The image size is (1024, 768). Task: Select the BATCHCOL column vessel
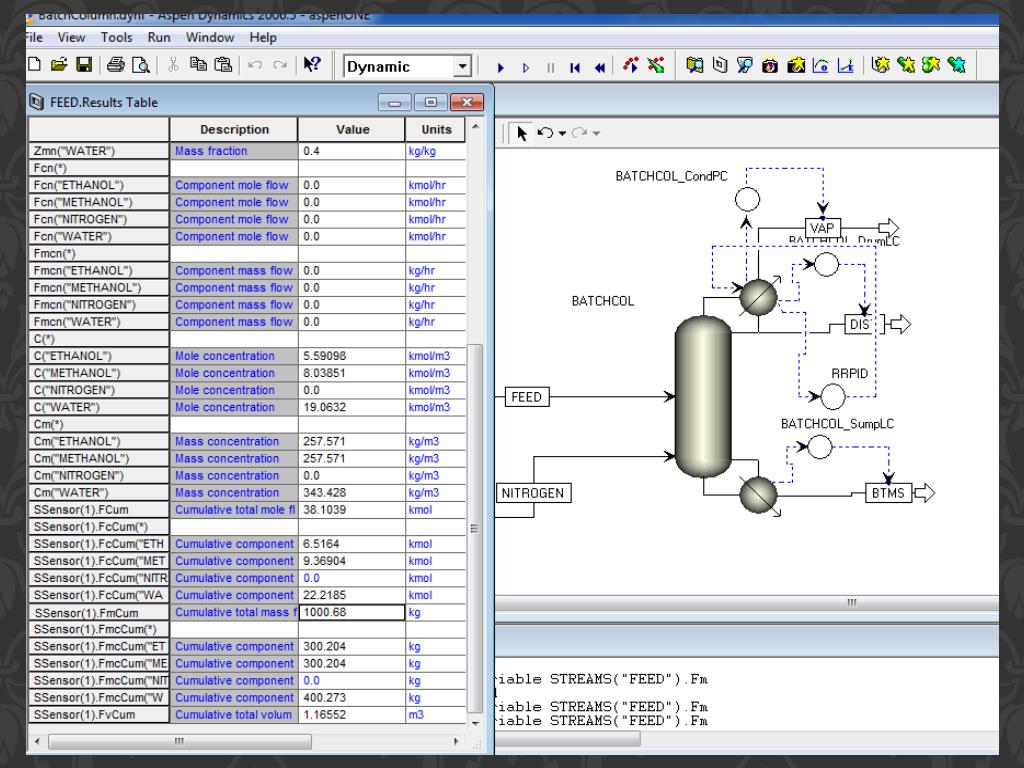[703, 396]
